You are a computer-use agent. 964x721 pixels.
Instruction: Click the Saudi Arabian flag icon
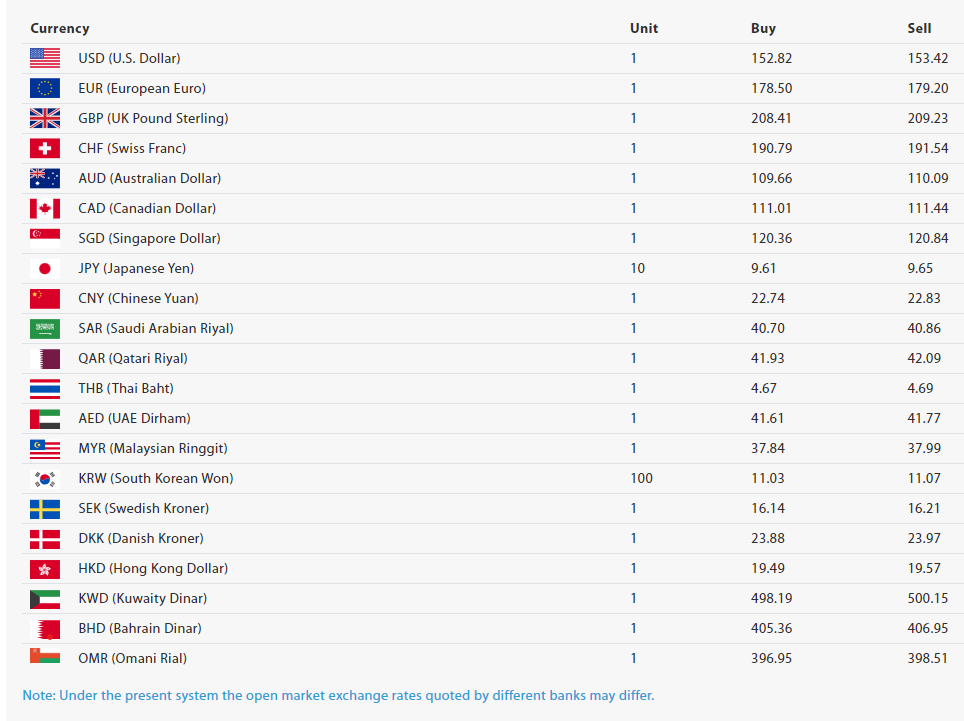[x=45, y=328]
